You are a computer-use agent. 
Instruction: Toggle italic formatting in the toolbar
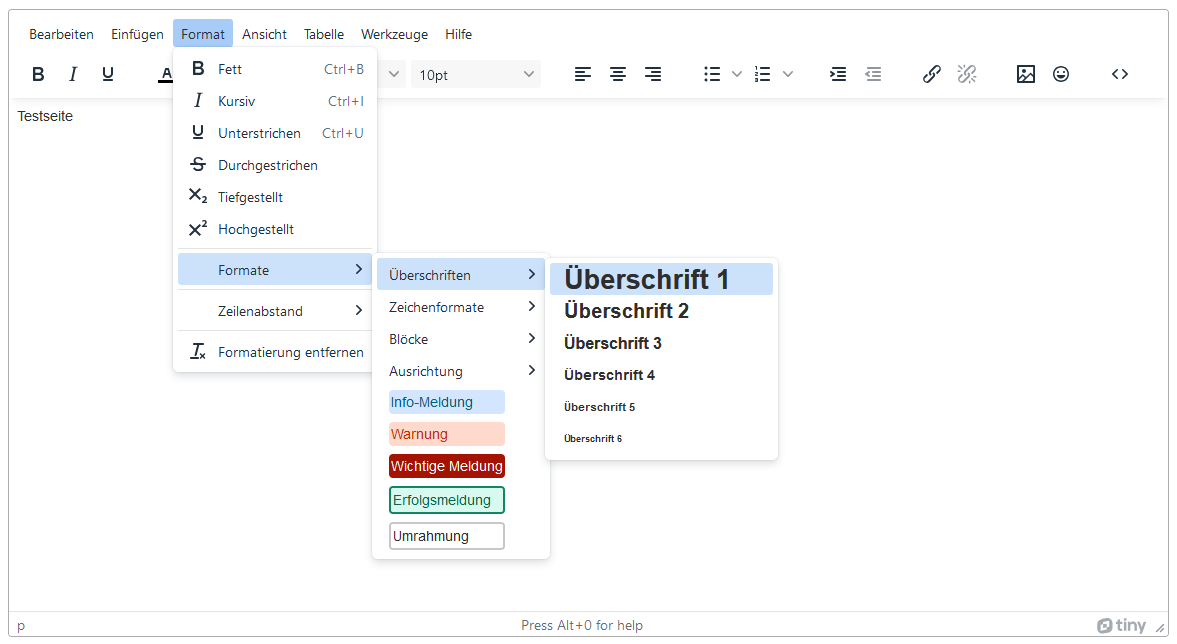click(72, 74)
